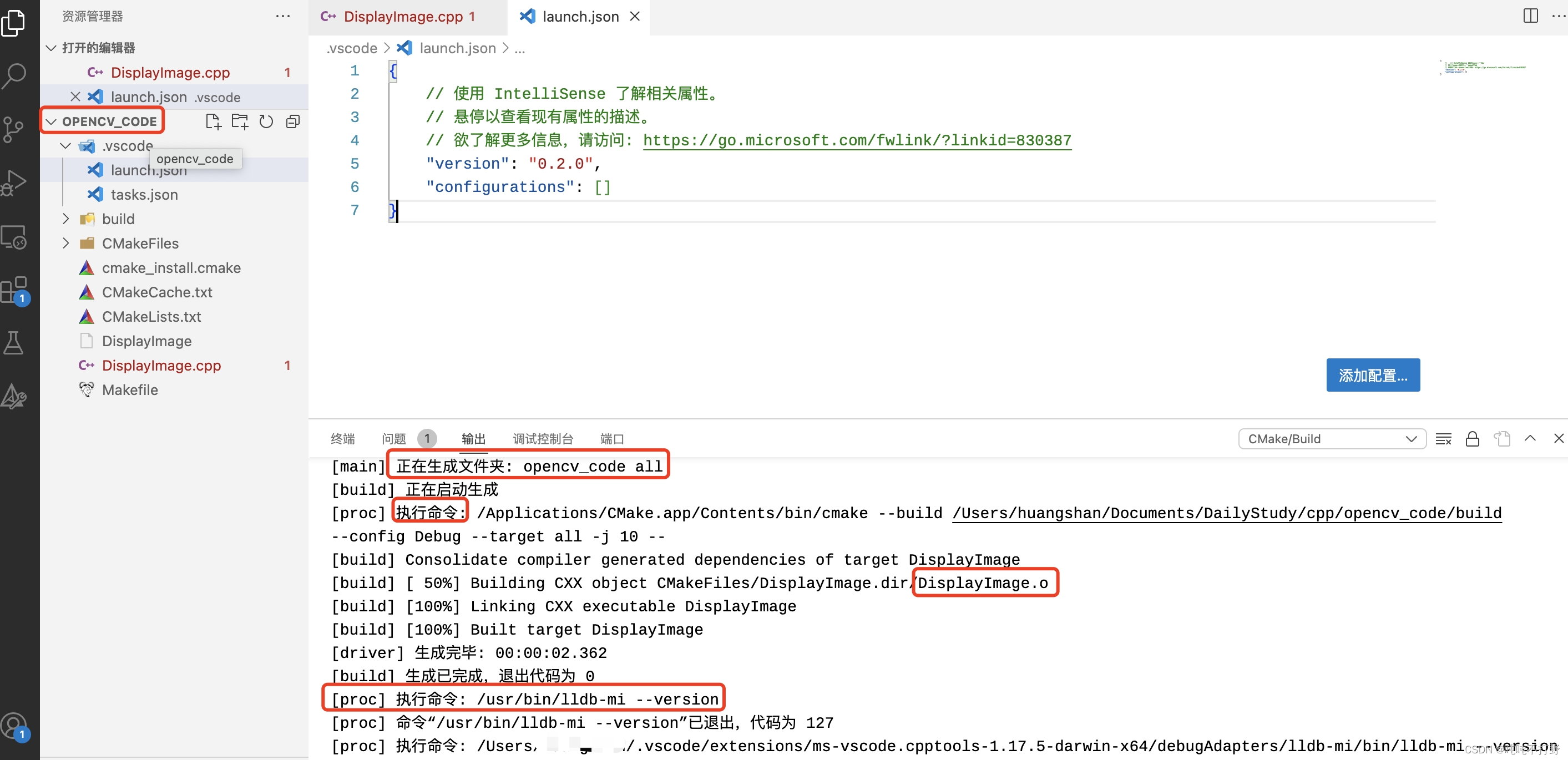Screen dimensions: 1568x760
Task: Collapse all folders in explorer
Action: 293,121
